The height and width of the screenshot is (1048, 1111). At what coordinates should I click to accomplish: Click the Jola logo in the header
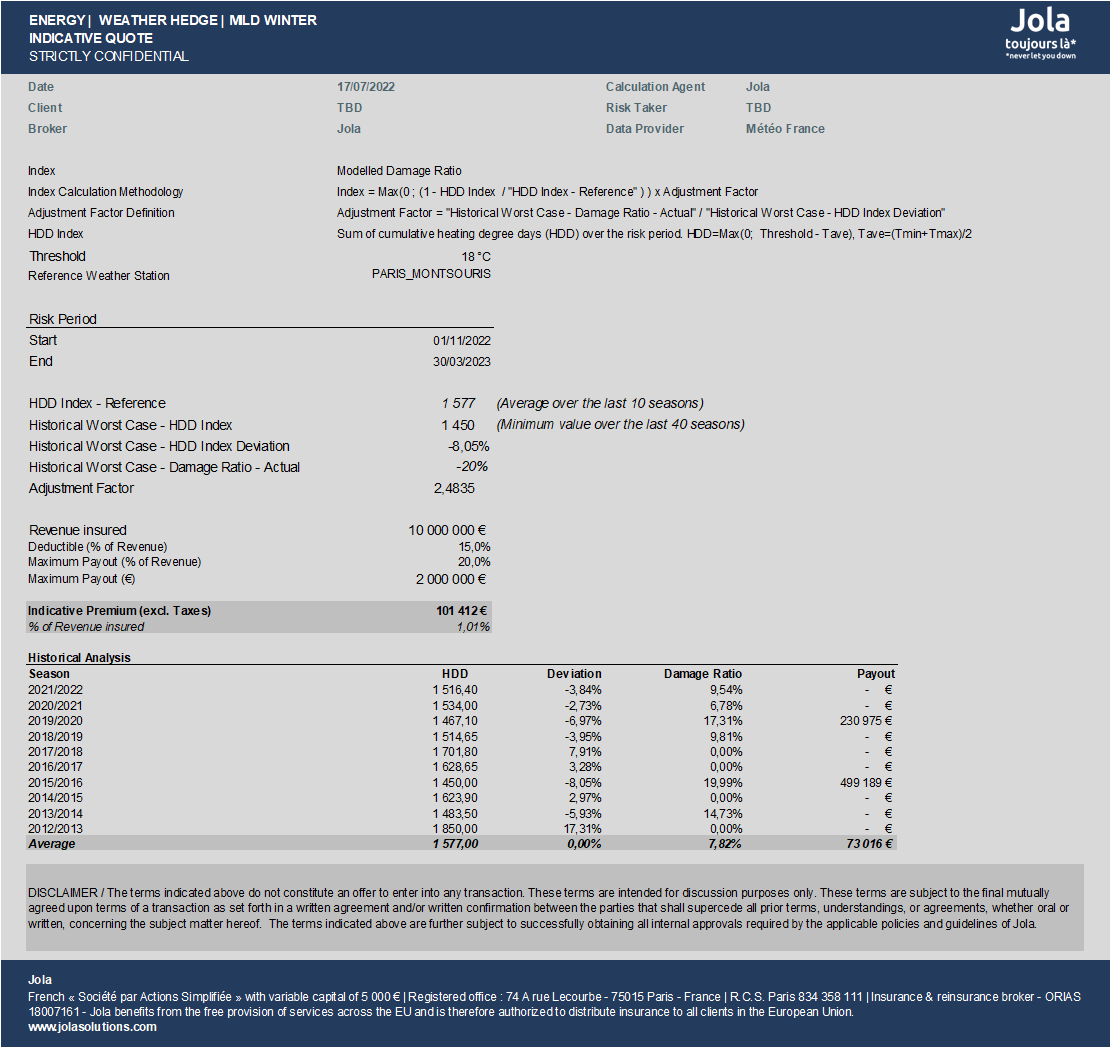1040,33
